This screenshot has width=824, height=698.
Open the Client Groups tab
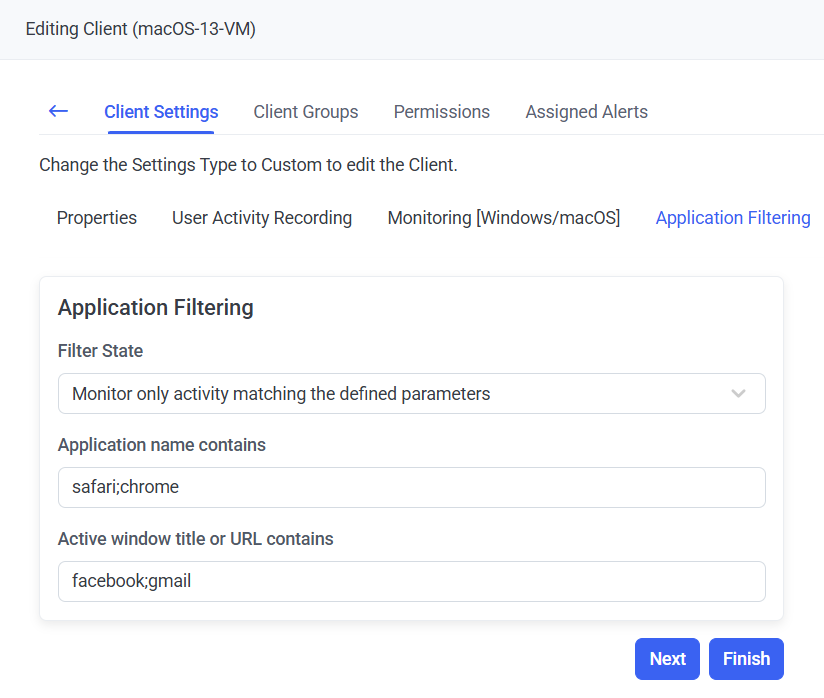coord(306,112)
